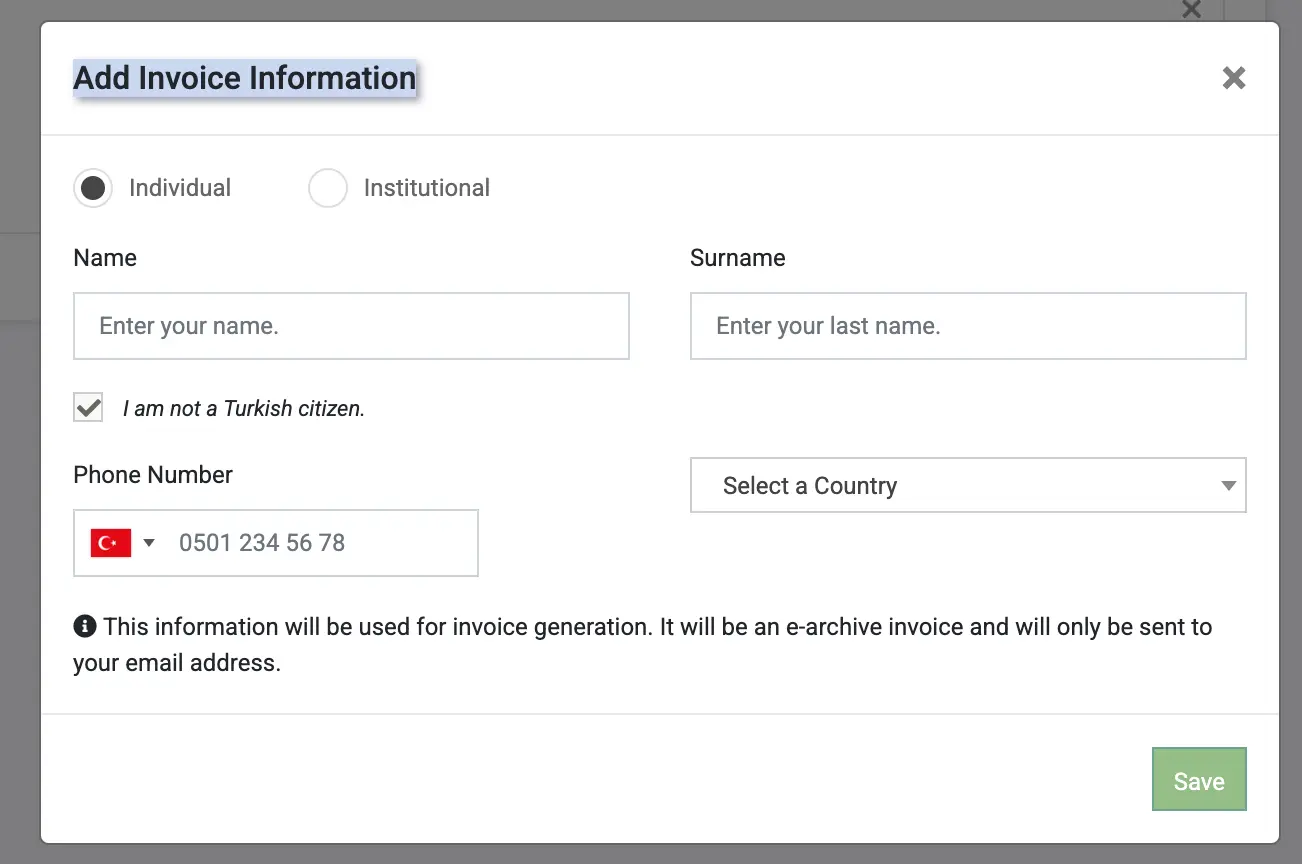Click the info icon beside invoice notice
The height and width of the screenshot is (864, 1302).
(x=85, y=627)
